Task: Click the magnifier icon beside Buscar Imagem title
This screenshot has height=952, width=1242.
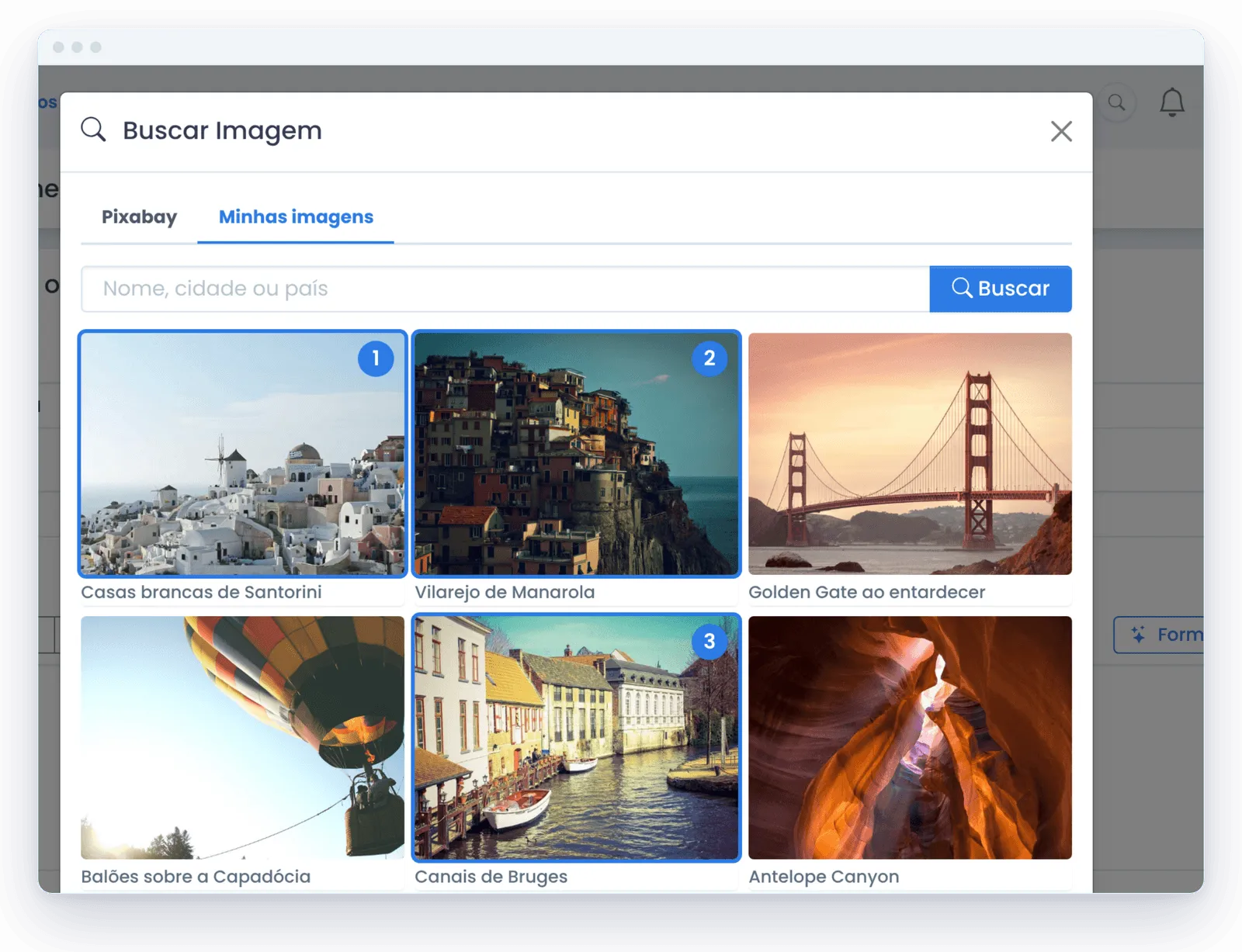Action: click(x=93, y=130)
